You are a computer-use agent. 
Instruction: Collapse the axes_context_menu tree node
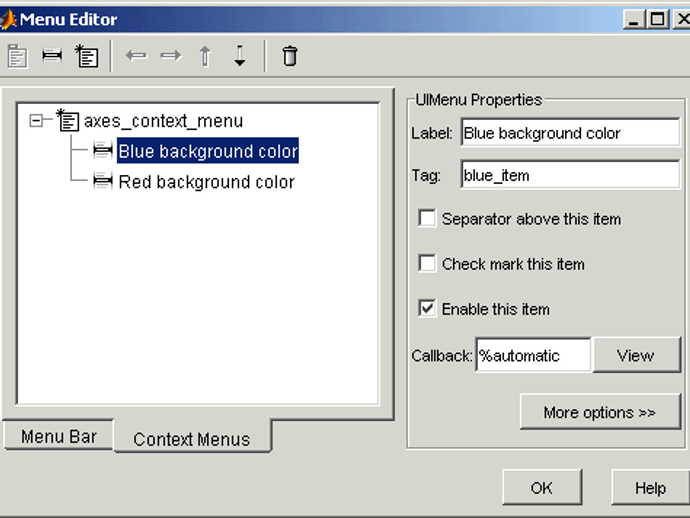coord(36,120)
